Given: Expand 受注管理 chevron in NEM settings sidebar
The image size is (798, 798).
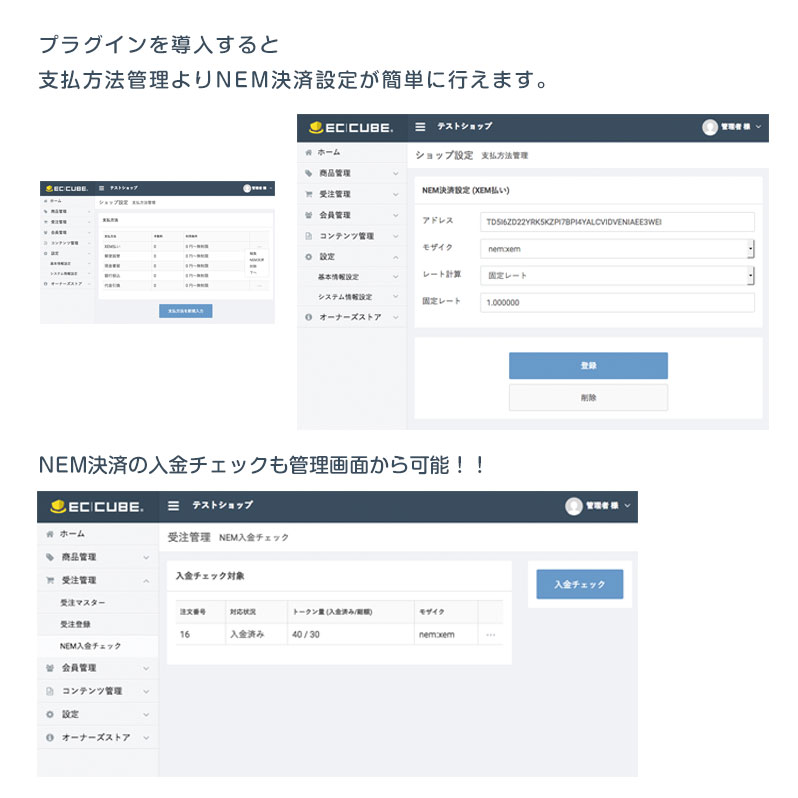Looking at the screenshot, I should [x=395, y=194].
